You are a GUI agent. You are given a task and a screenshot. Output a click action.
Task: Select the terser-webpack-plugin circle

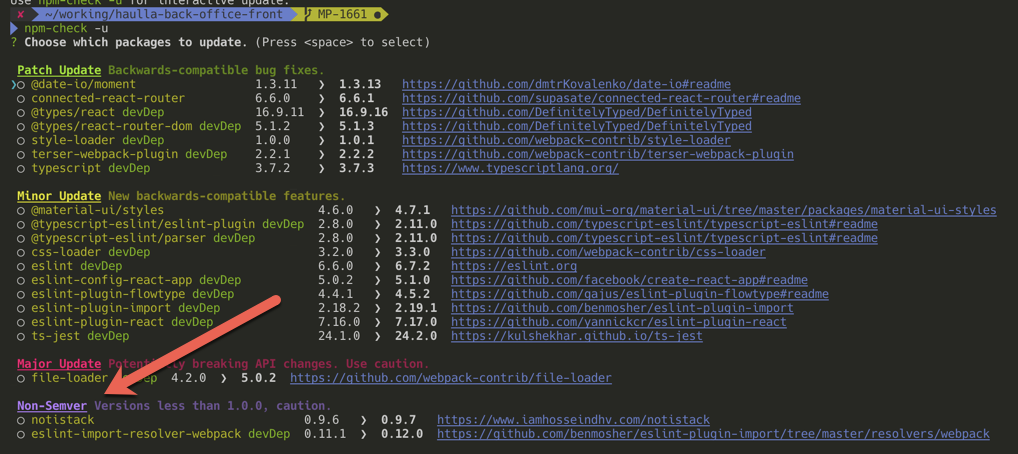pos(21,155)
